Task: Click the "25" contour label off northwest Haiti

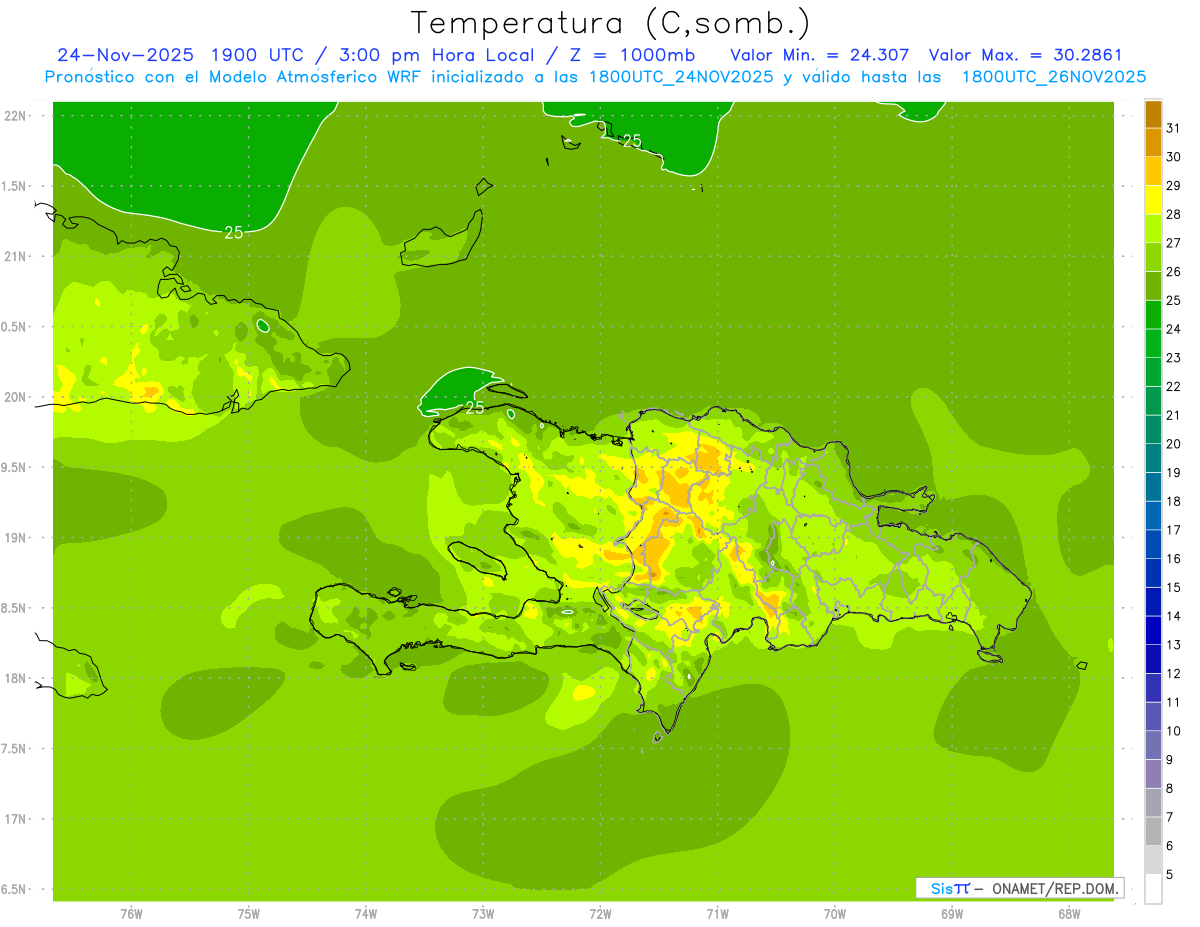Action: 475,407
